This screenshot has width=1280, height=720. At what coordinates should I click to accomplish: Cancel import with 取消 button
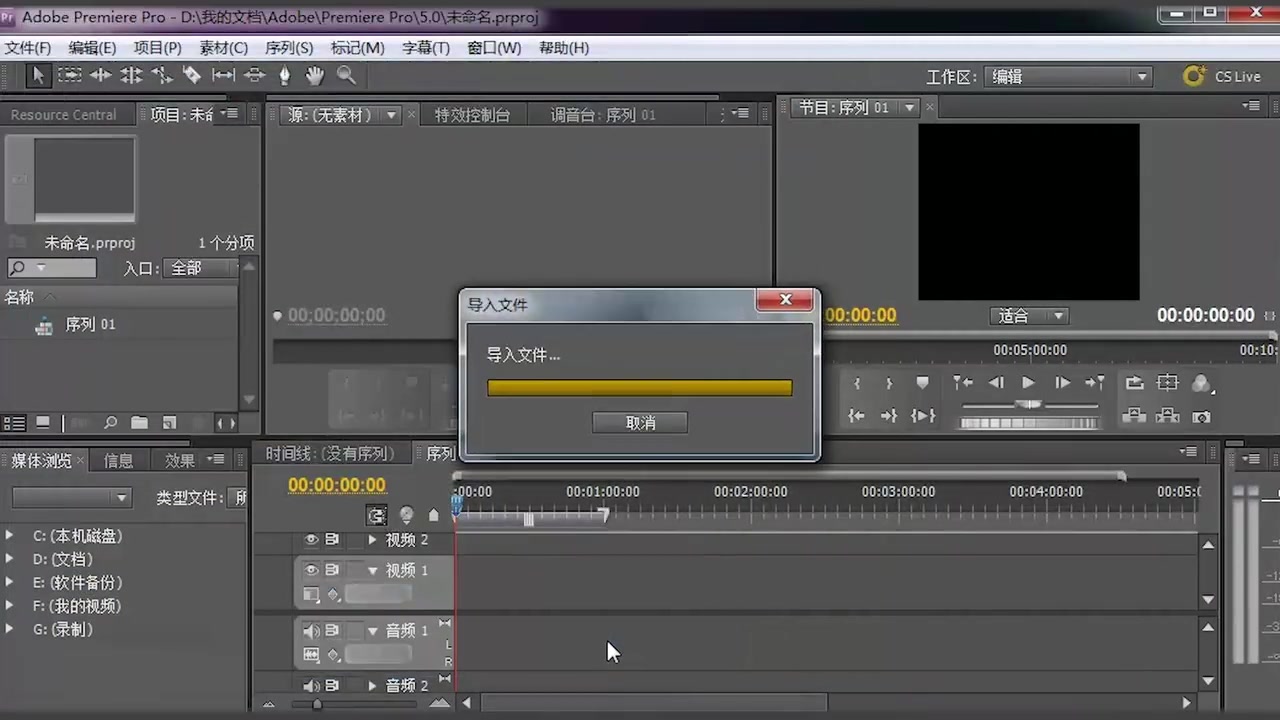click(x=640, y=423)
